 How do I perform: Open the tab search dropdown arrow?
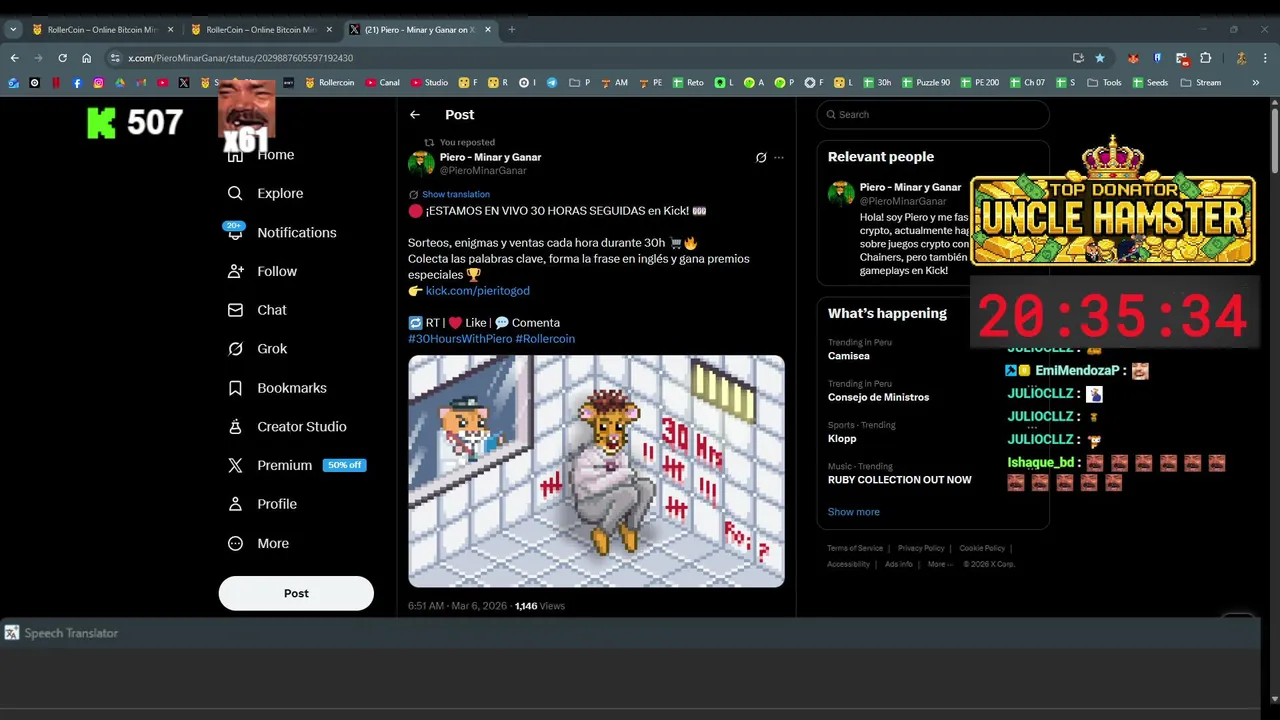(13, 30)
